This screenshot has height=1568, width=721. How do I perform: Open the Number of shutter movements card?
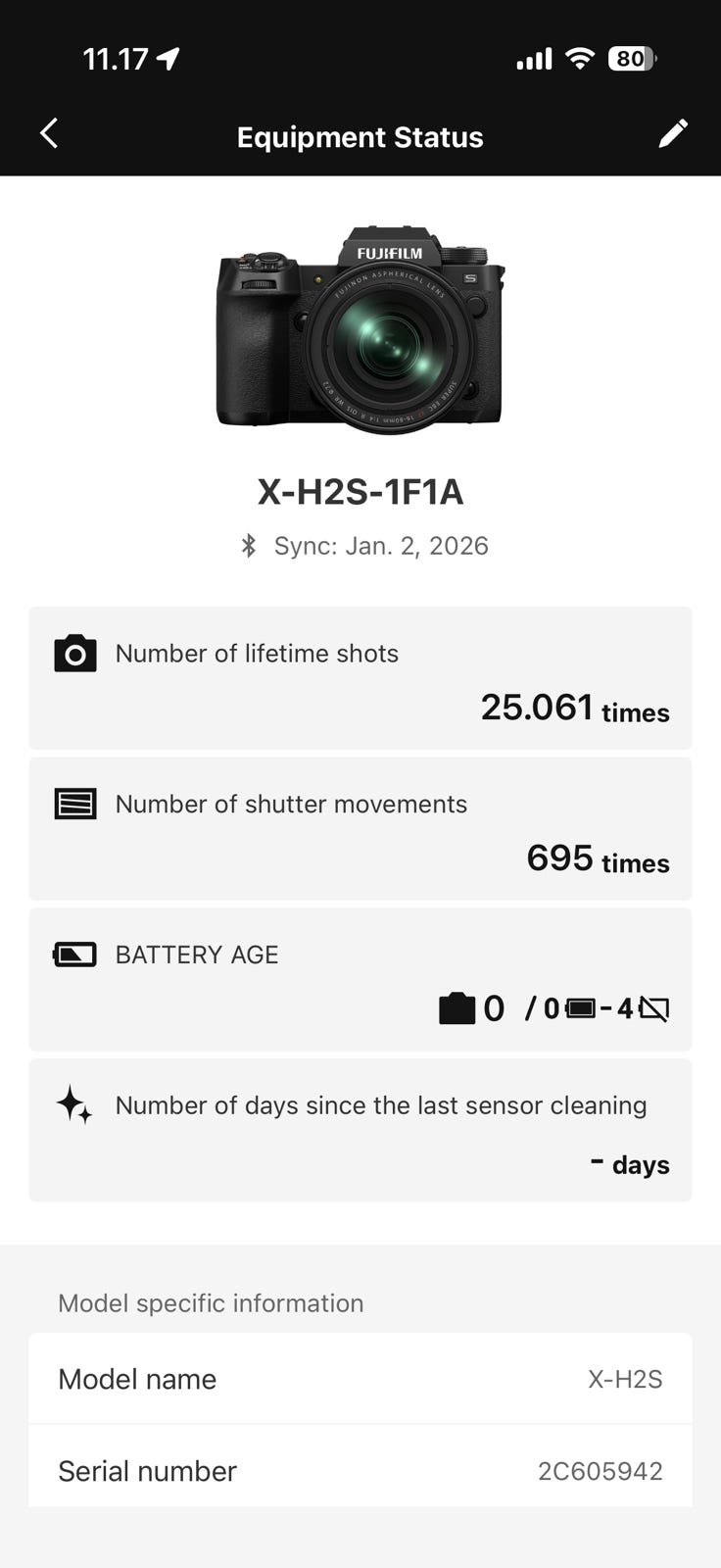point(360,829)
